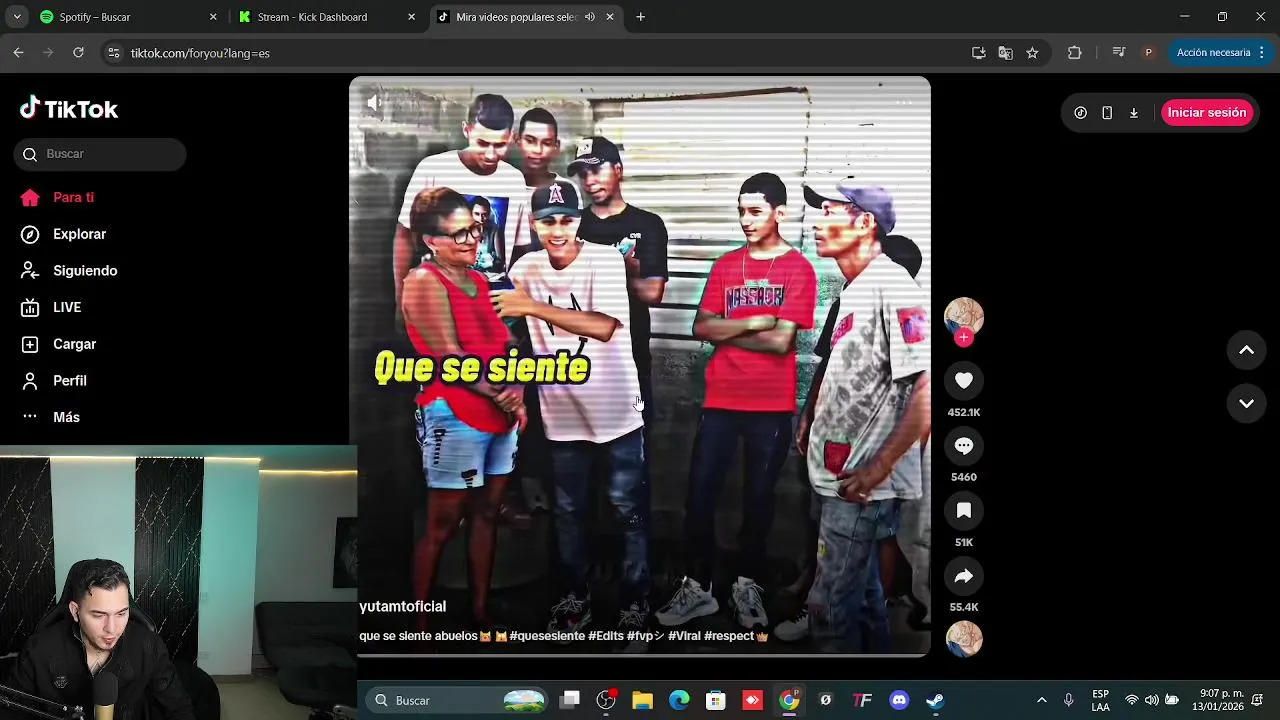The height and width of the screenshot is (720, 1280).
Task: Open the Chrome profile P avatar
Action: [x=1149, y=53]
